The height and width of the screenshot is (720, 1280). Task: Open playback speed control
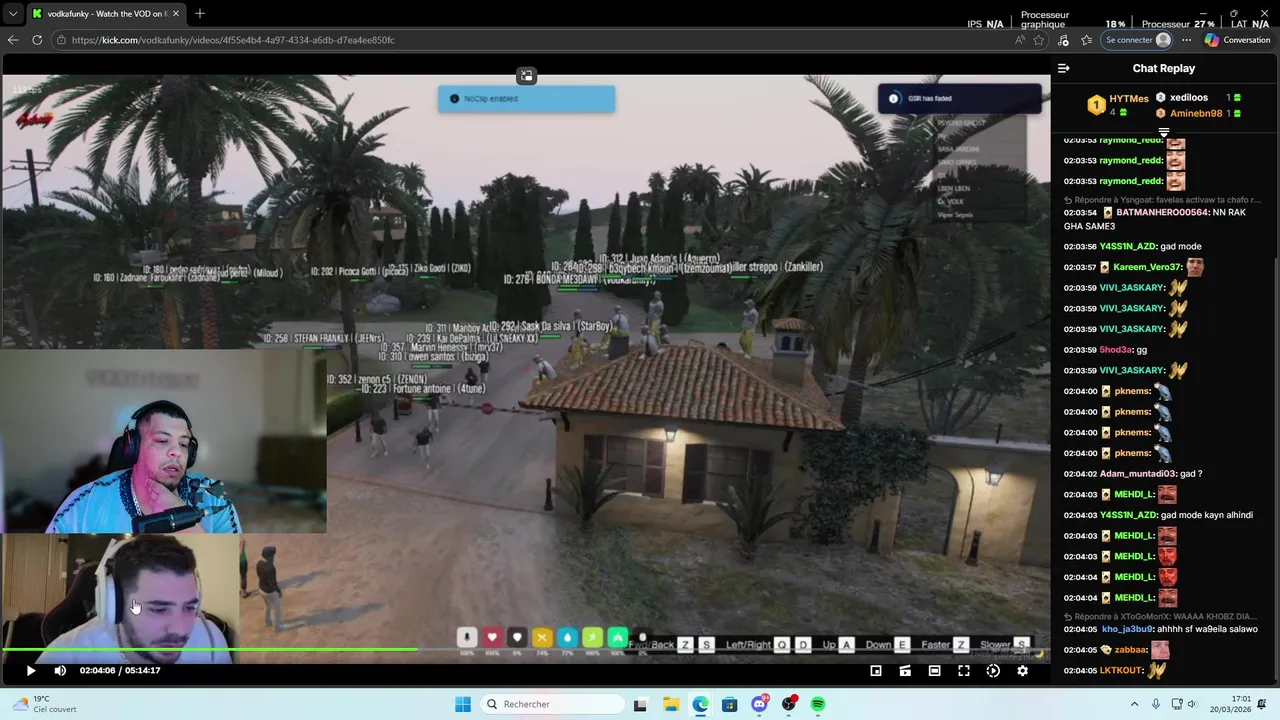tap(993, 671)
